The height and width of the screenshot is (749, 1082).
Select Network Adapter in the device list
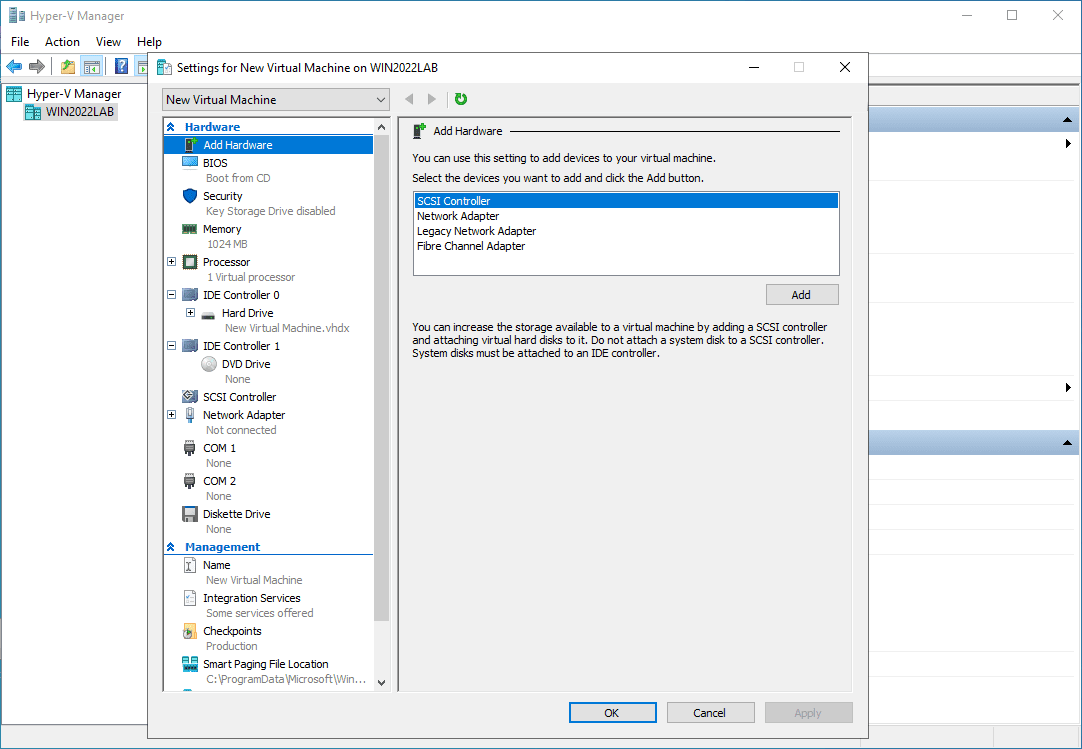coord(626,216)
